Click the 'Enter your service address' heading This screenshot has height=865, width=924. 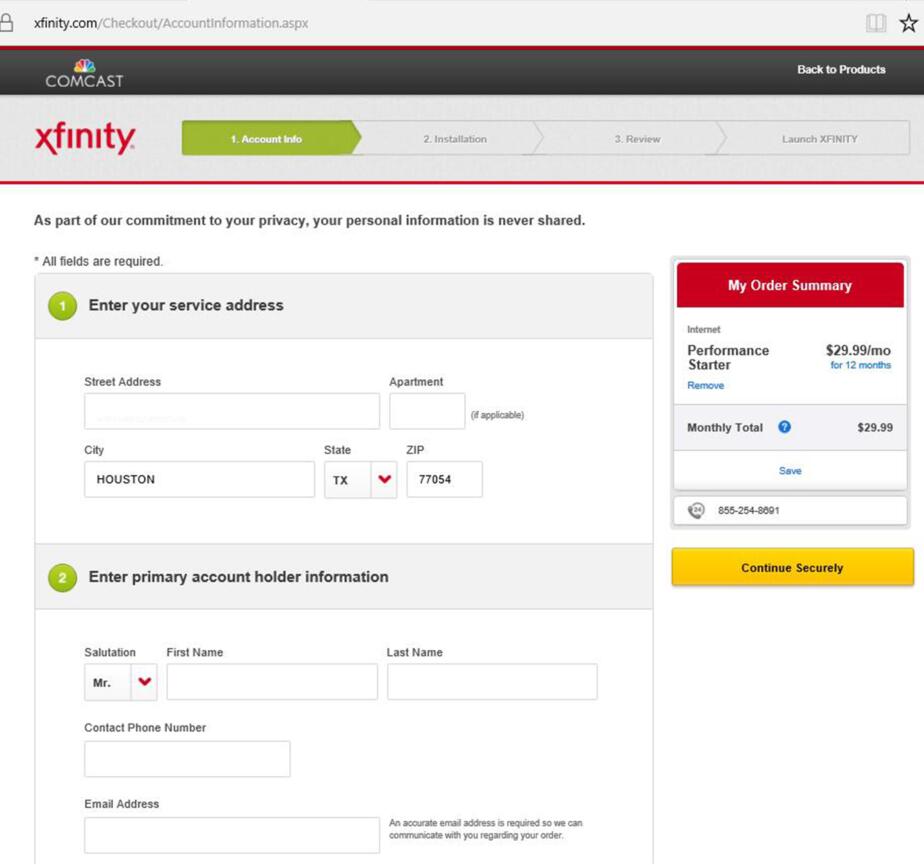coord(186,305)
